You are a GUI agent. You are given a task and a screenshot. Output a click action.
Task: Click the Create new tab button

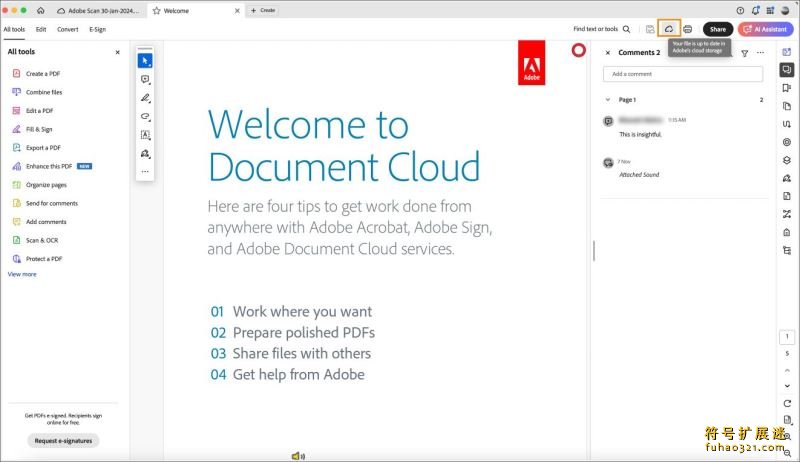(263, 10)
